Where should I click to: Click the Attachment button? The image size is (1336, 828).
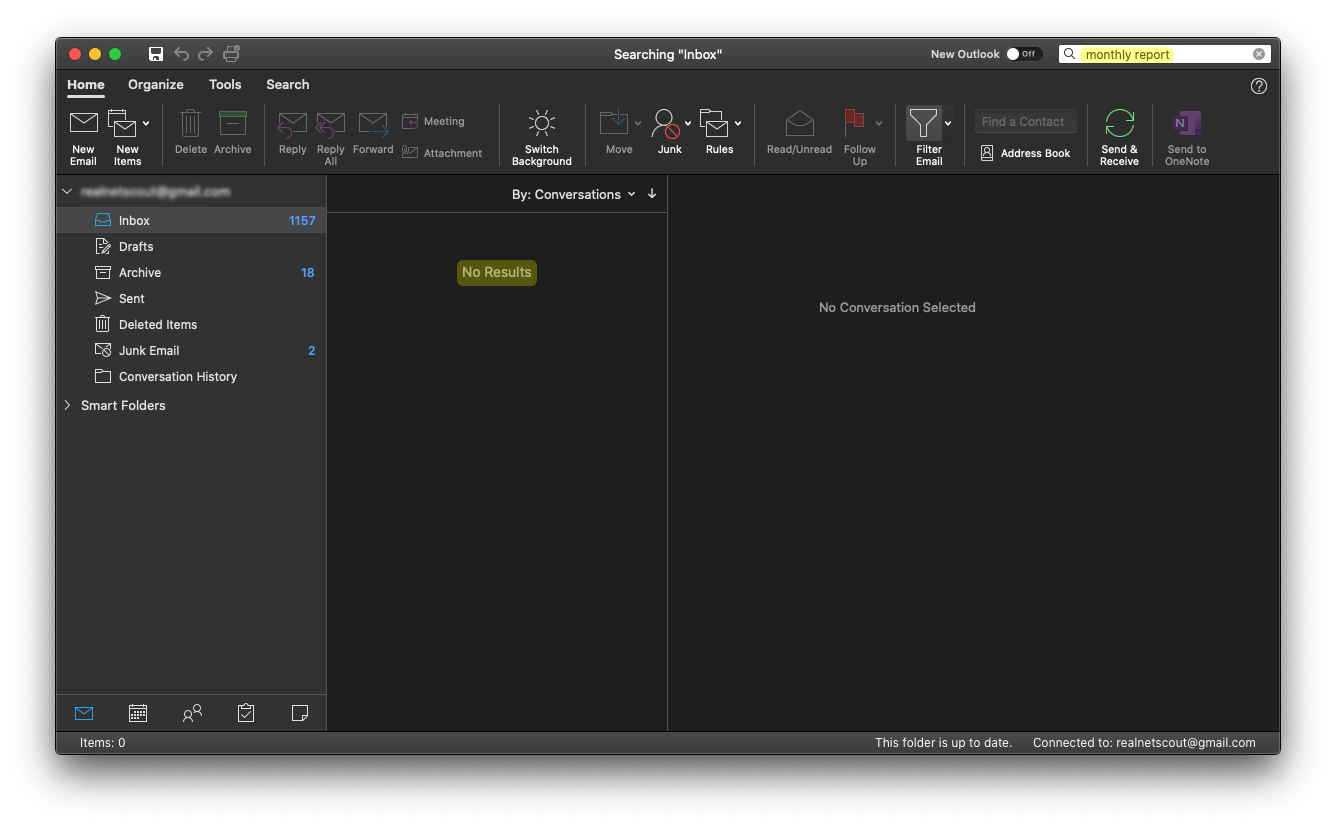pyautogui.click(x=442, y=153)
